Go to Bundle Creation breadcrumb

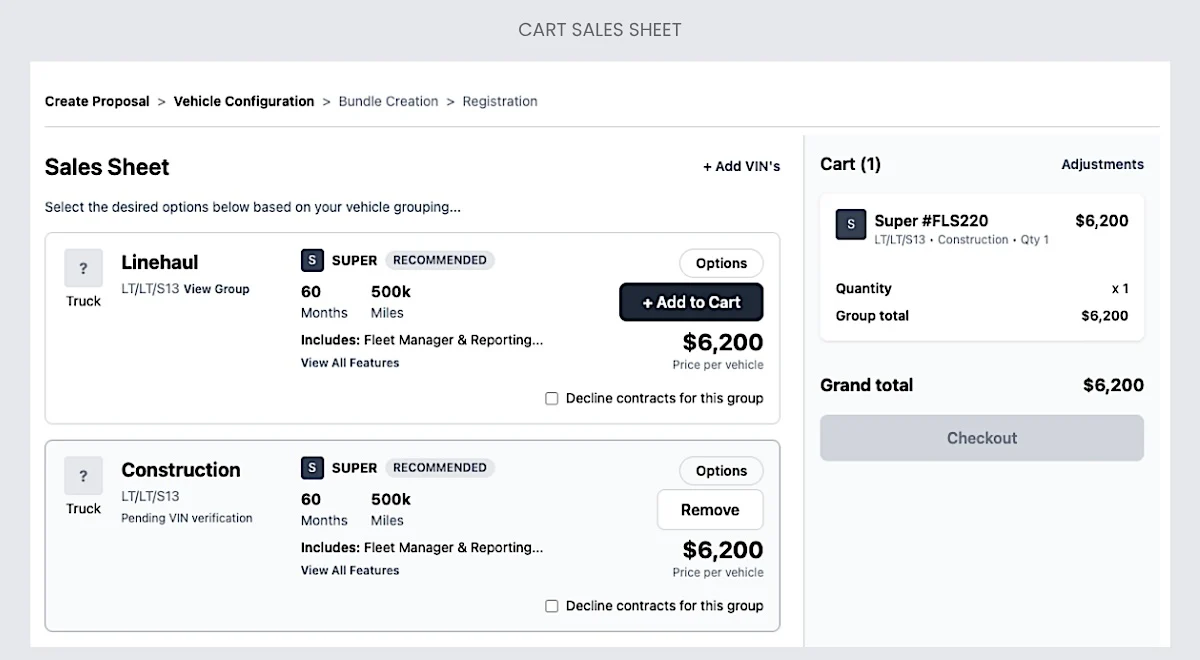point(388,101)
